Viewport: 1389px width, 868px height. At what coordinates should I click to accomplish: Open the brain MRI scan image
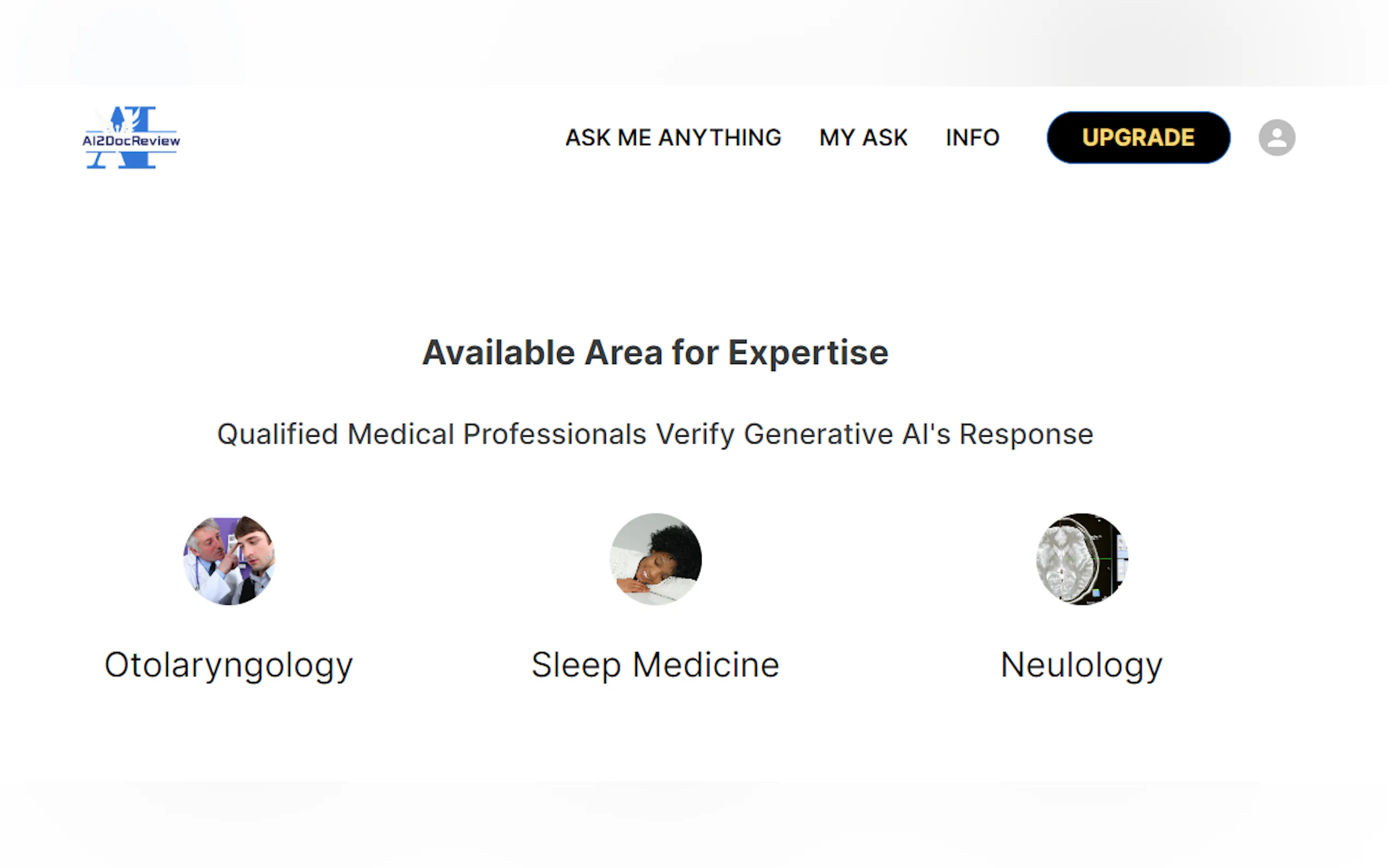pos(1081,559)
